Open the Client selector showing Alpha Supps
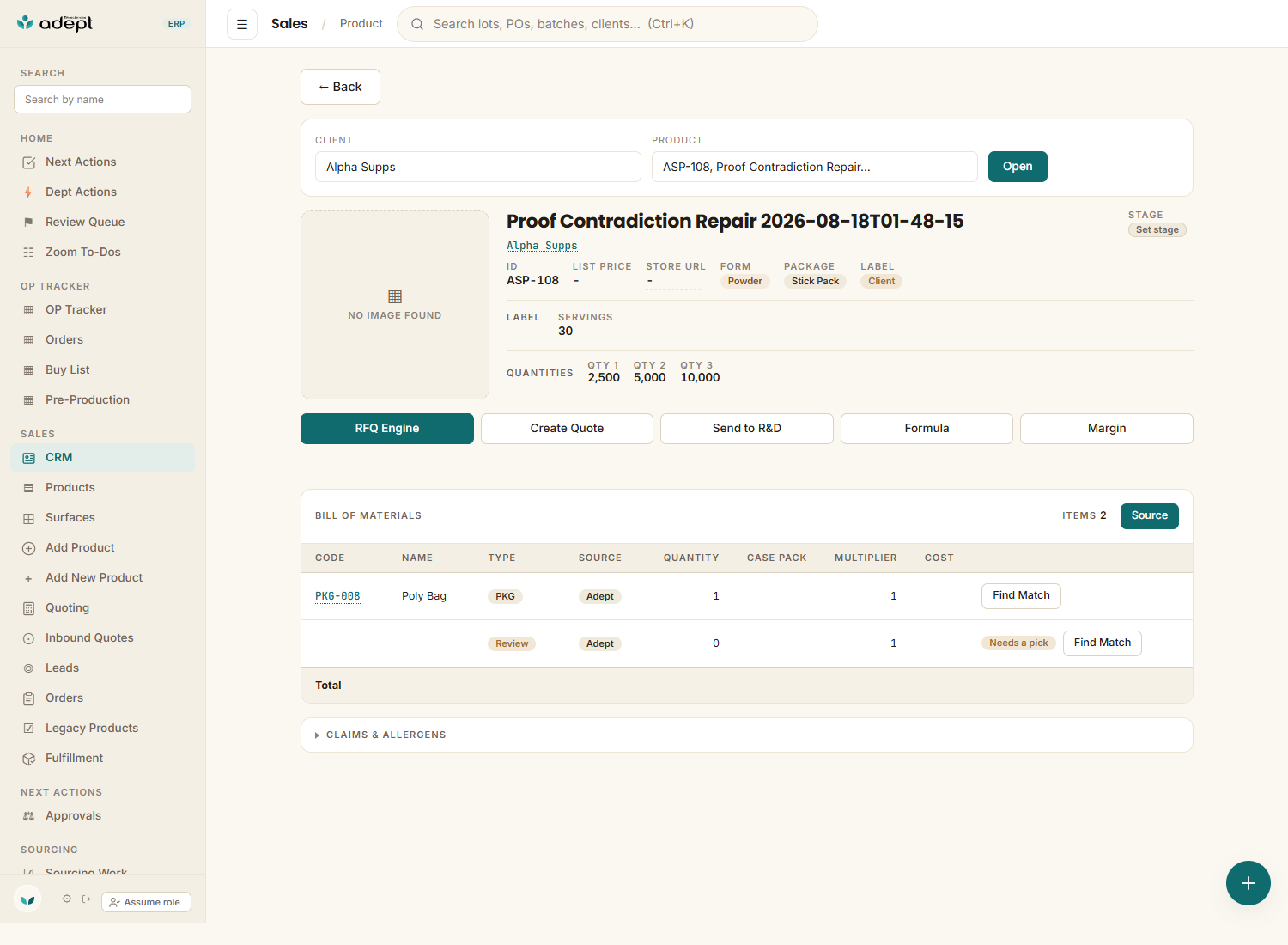 [478, 167]
